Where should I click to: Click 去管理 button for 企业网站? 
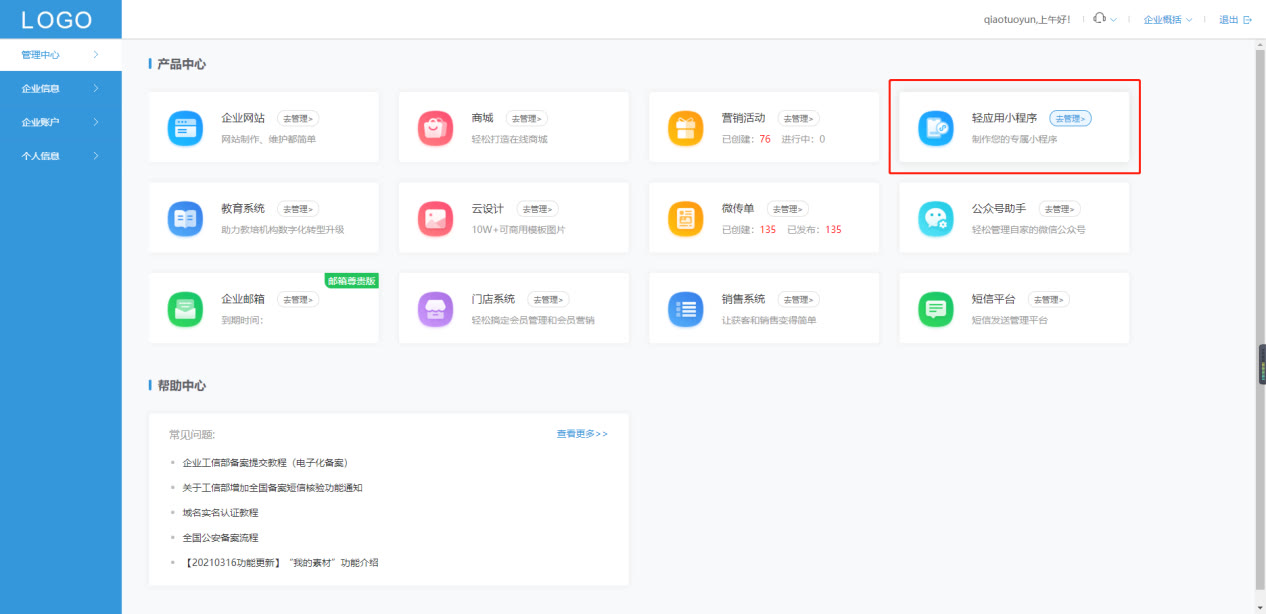pos(298,118)
